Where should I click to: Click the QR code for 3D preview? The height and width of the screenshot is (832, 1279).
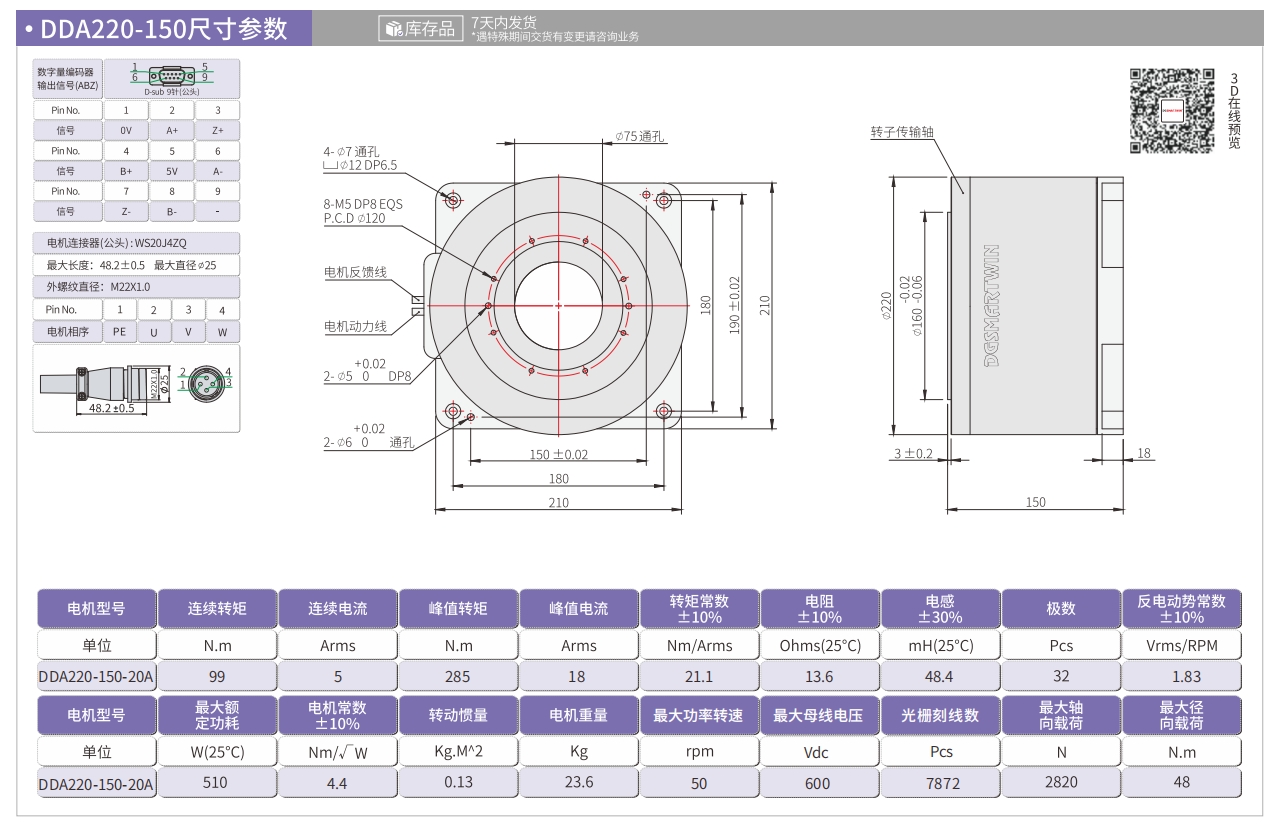(x=1172, y=110)
